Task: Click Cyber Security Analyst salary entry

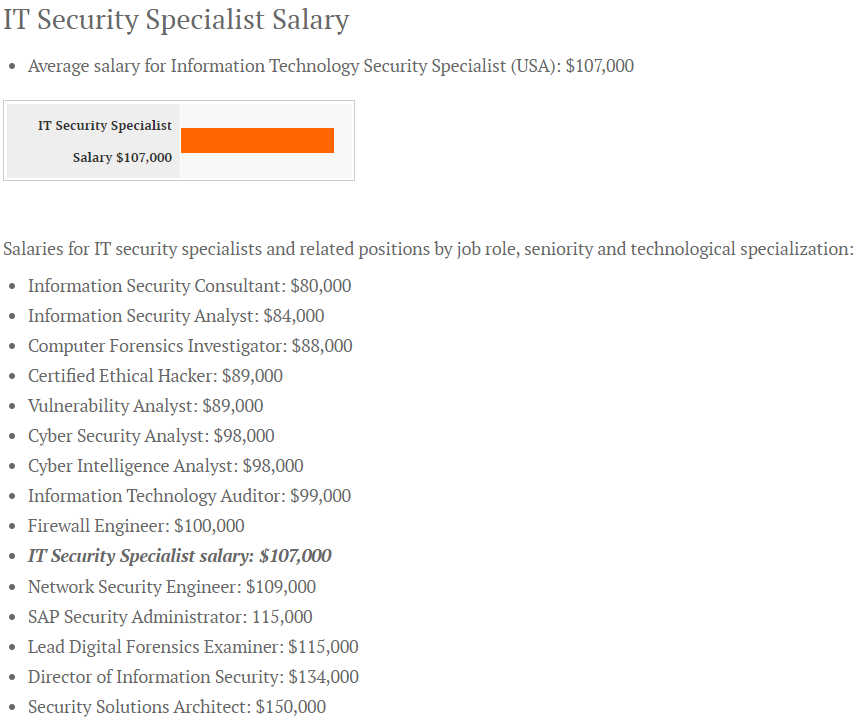Action: tap(151, 436)
